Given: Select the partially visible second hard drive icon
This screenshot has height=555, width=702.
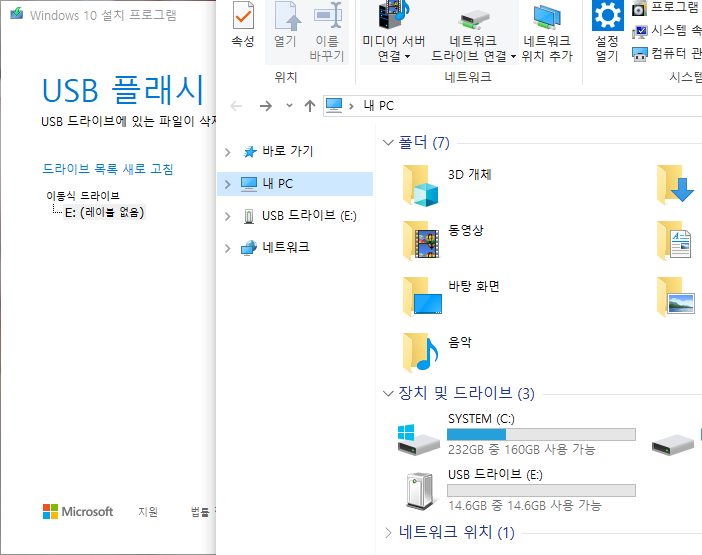Looking at the screenshot, I should (673, 445).
